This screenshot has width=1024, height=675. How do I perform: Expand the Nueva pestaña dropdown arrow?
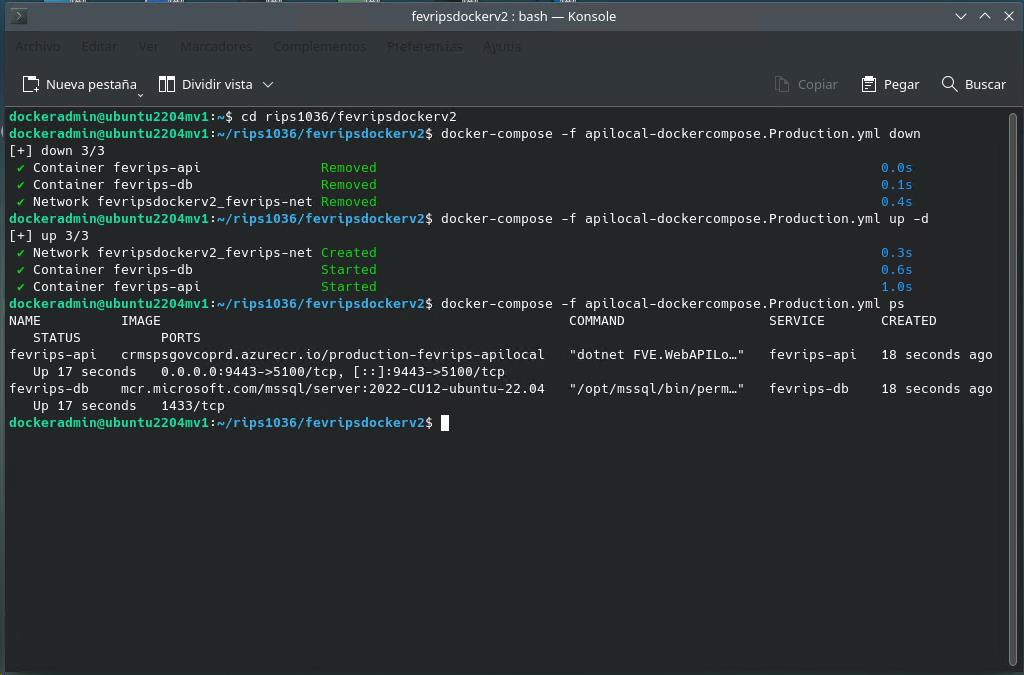140,95
